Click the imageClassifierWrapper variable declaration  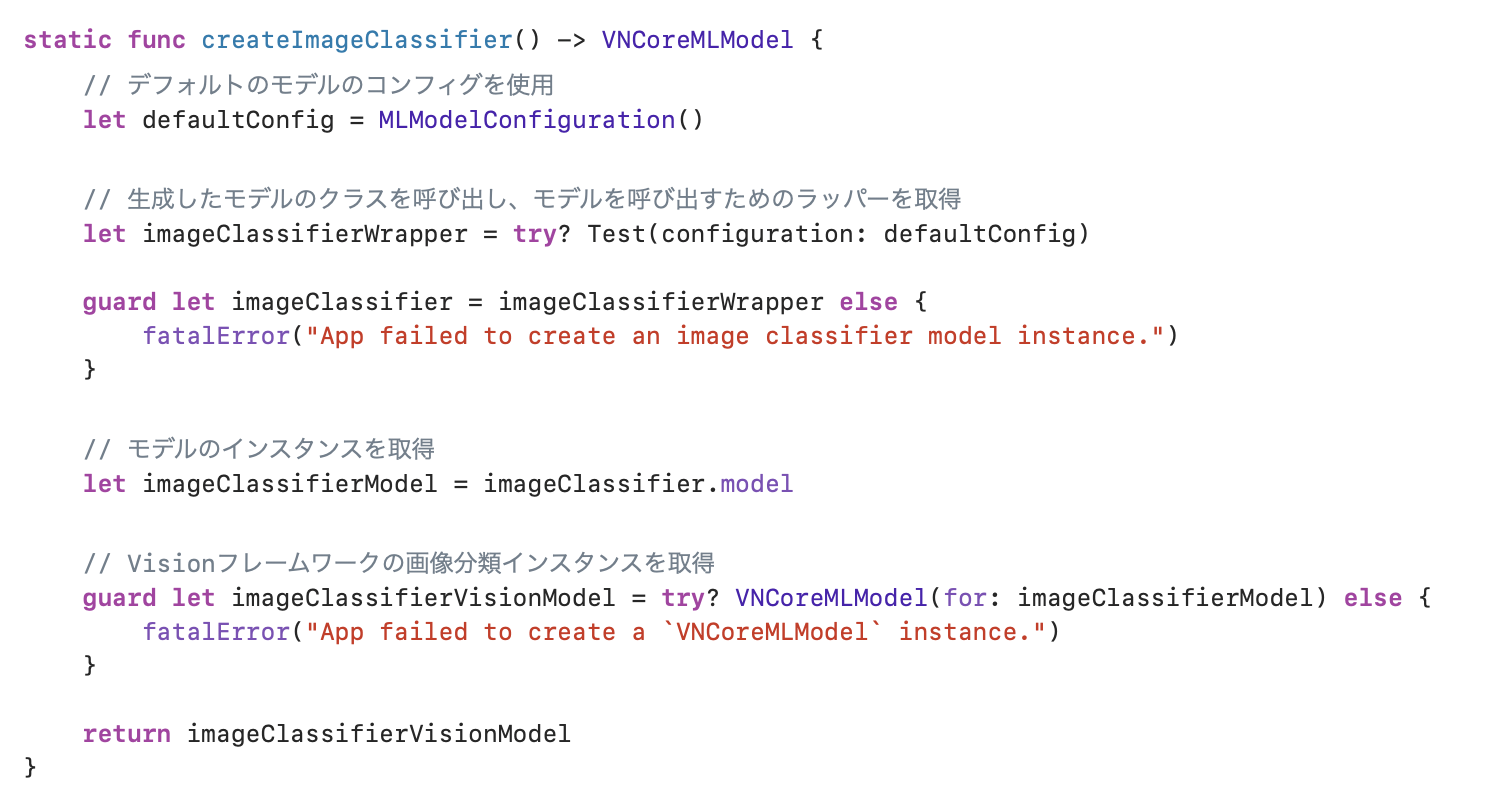305,234
